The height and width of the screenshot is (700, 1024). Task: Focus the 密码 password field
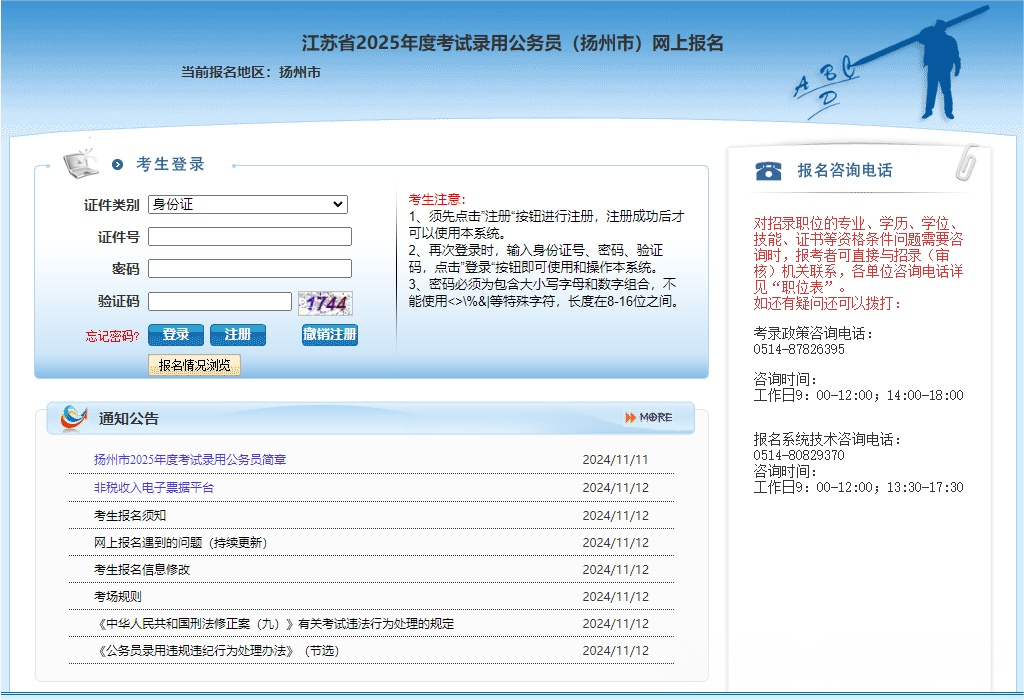[250, 269]
